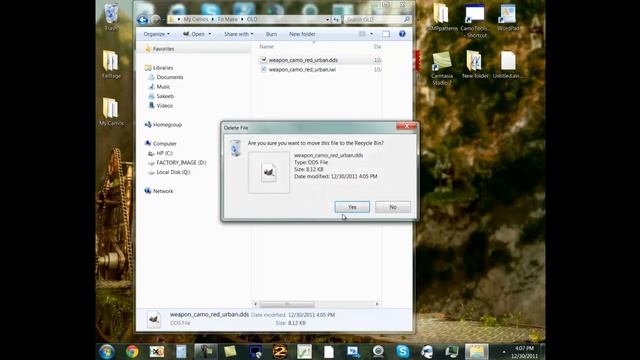Open the Organize dropdown menu
Viewport: 640px width, 360px height.
[156, 34]
